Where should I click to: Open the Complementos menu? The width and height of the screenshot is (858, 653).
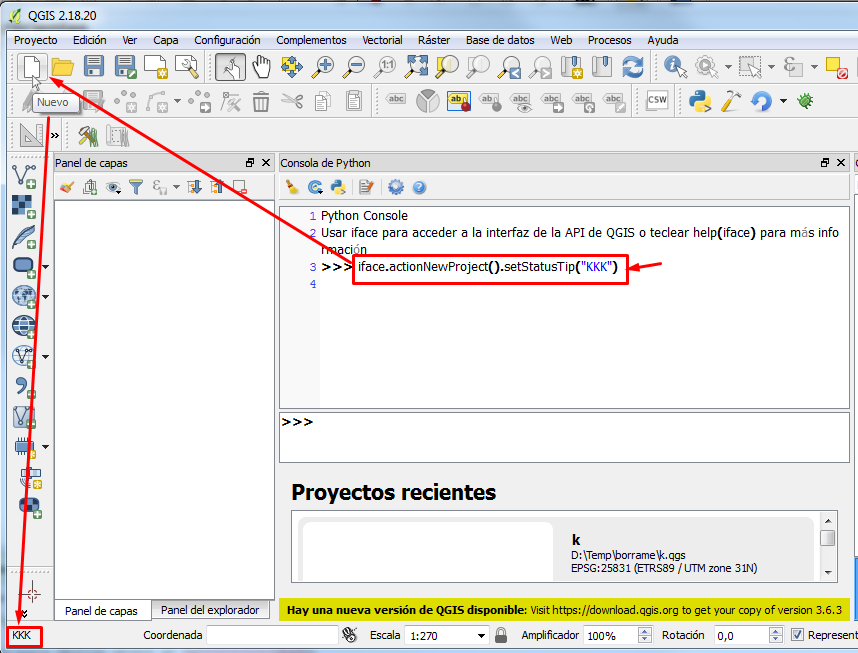[311, 40]
